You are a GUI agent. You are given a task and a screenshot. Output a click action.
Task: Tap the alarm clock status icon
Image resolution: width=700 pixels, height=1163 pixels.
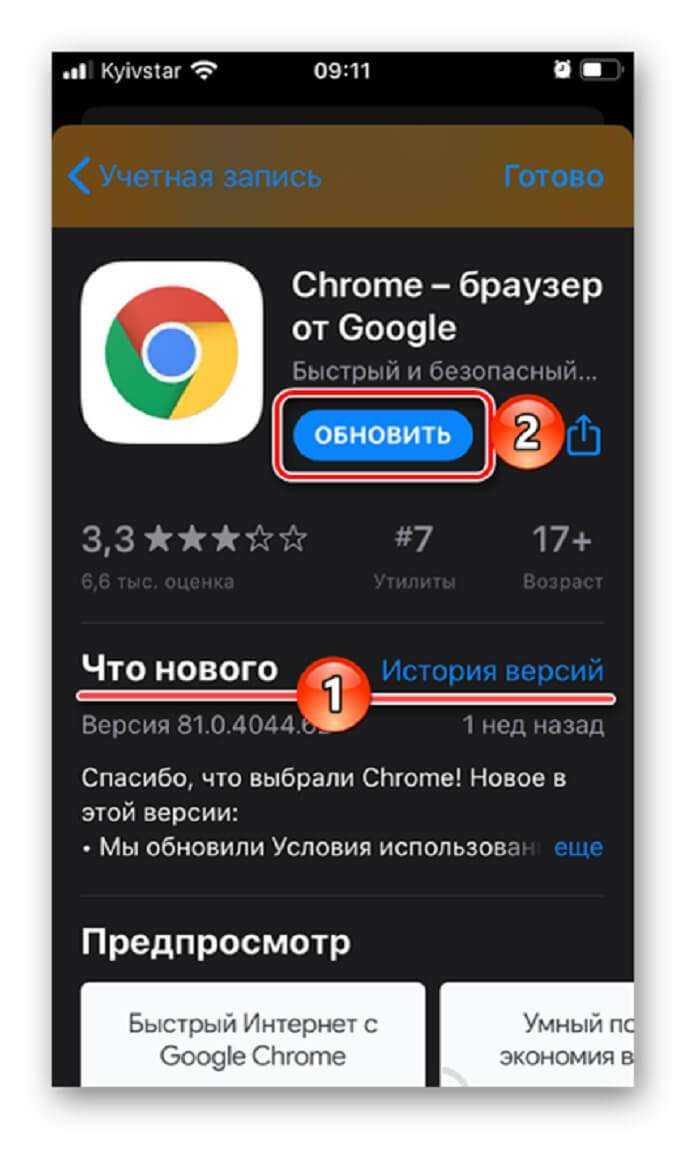pos(562,70)
